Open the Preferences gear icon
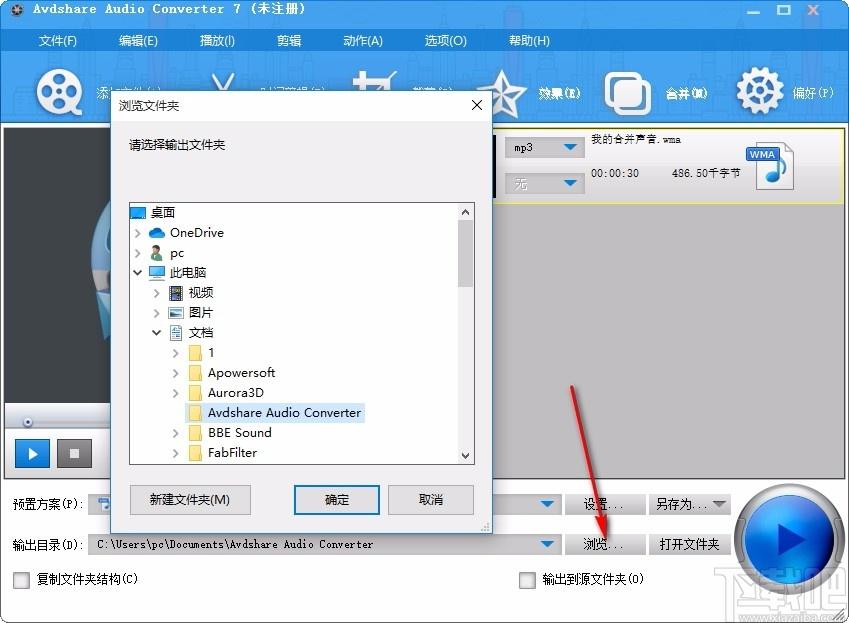The width and height of the screenshot is (849, 623). point(760,91)
